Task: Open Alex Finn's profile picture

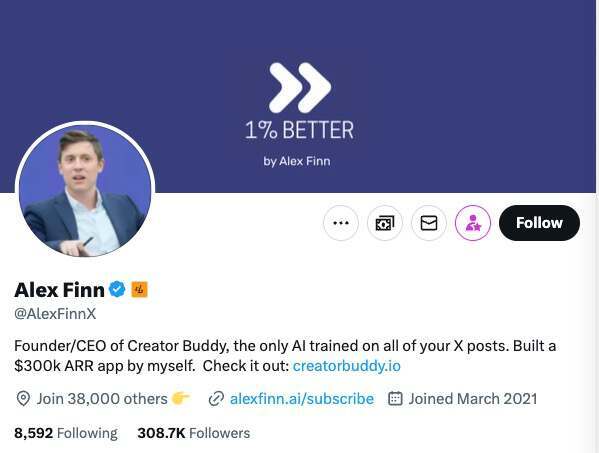Action: [85, 190]
